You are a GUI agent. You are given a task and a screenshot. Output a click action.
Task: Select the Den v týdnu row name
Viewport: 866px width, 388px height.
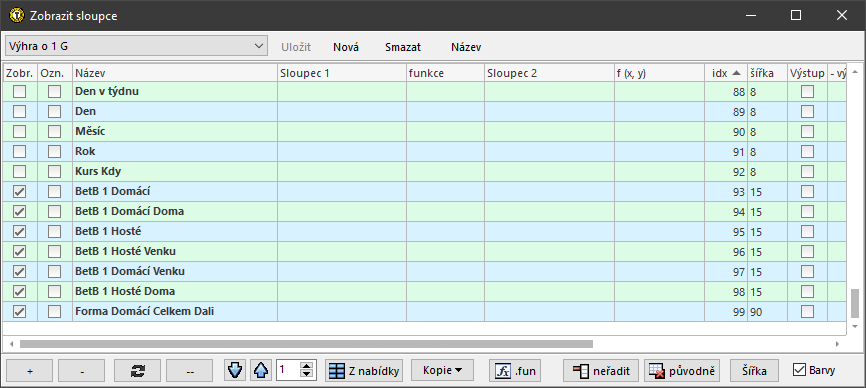point(107,92)
